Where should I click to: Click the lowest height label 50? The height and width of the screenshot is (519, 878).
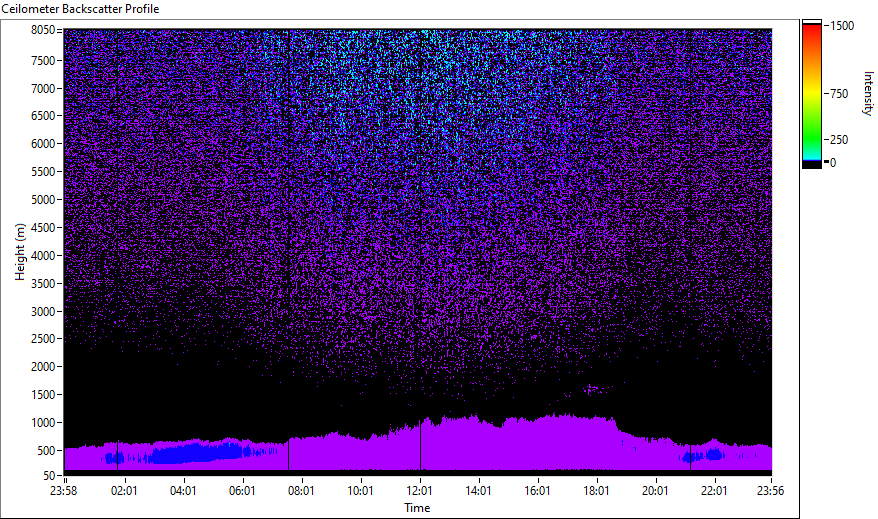tap(49, 476)
